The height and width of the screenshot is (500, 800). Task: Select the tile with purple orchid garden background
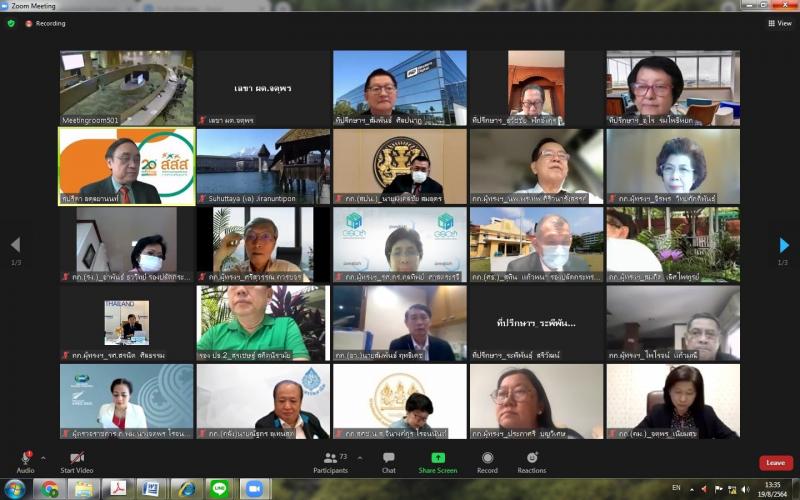click(673, 245)
